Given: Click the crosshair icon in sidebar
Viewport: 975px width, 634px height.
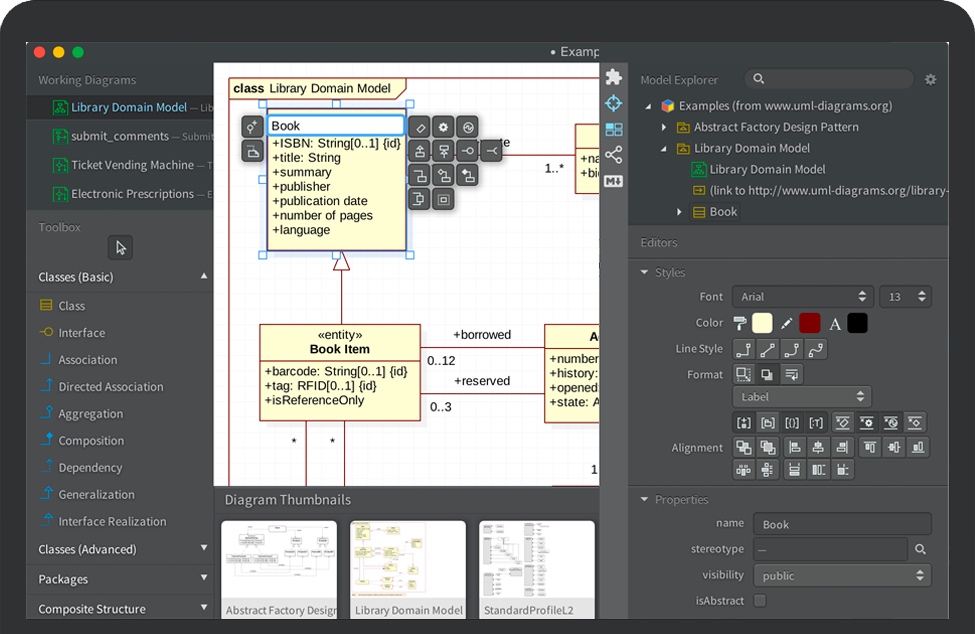Looking at the screenshot, I should (x=613, y=103).
